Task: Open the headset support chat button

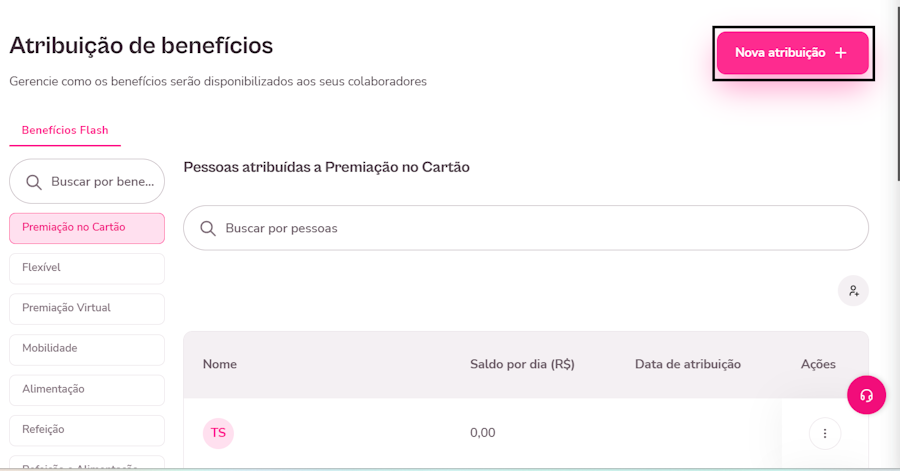Action: click(x=866, y=395)
